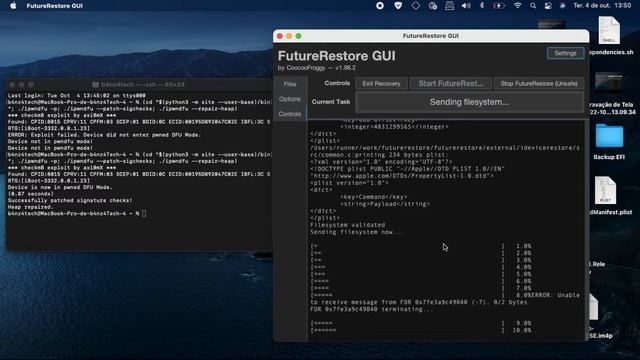Click the 1.0% progress line in log
Screen dimensions: 640x360
(421, 246)
